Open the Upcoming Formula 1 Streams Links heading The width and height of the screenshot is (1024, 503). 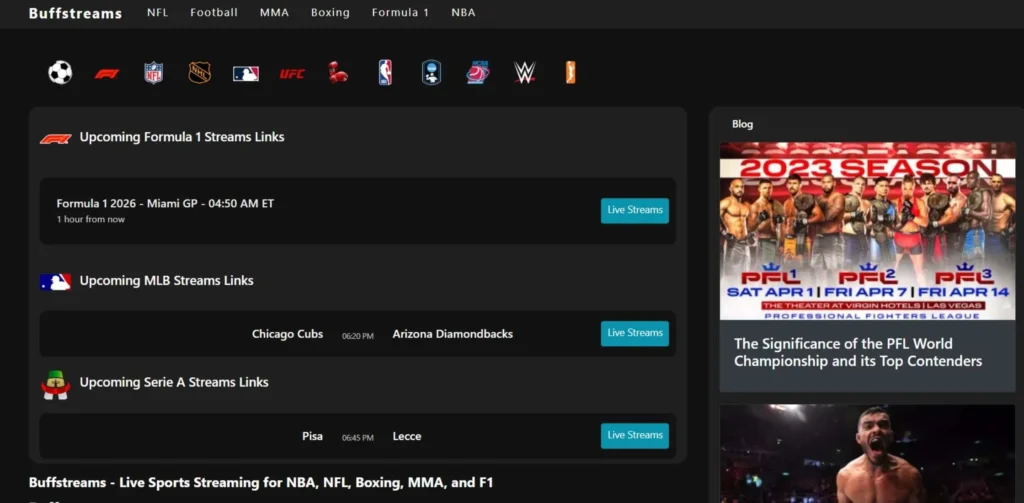pyautogui.click(x=182, y=137)
